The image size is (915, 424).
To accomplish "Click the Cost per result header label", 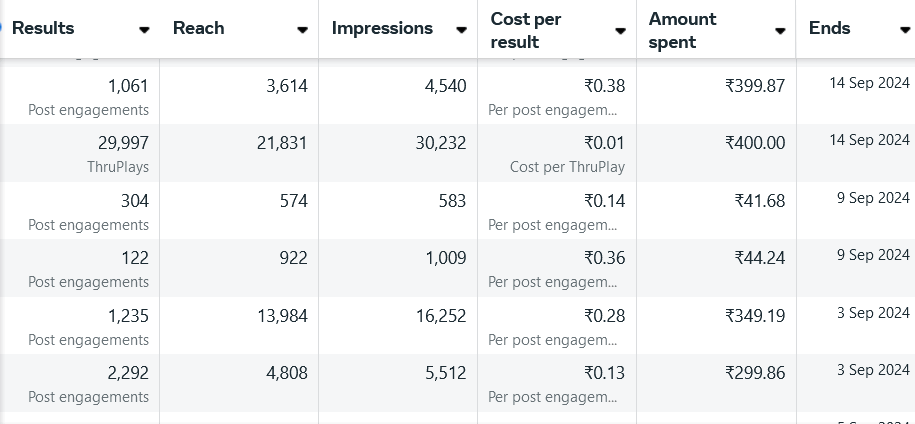I will [x=528, y=30].
